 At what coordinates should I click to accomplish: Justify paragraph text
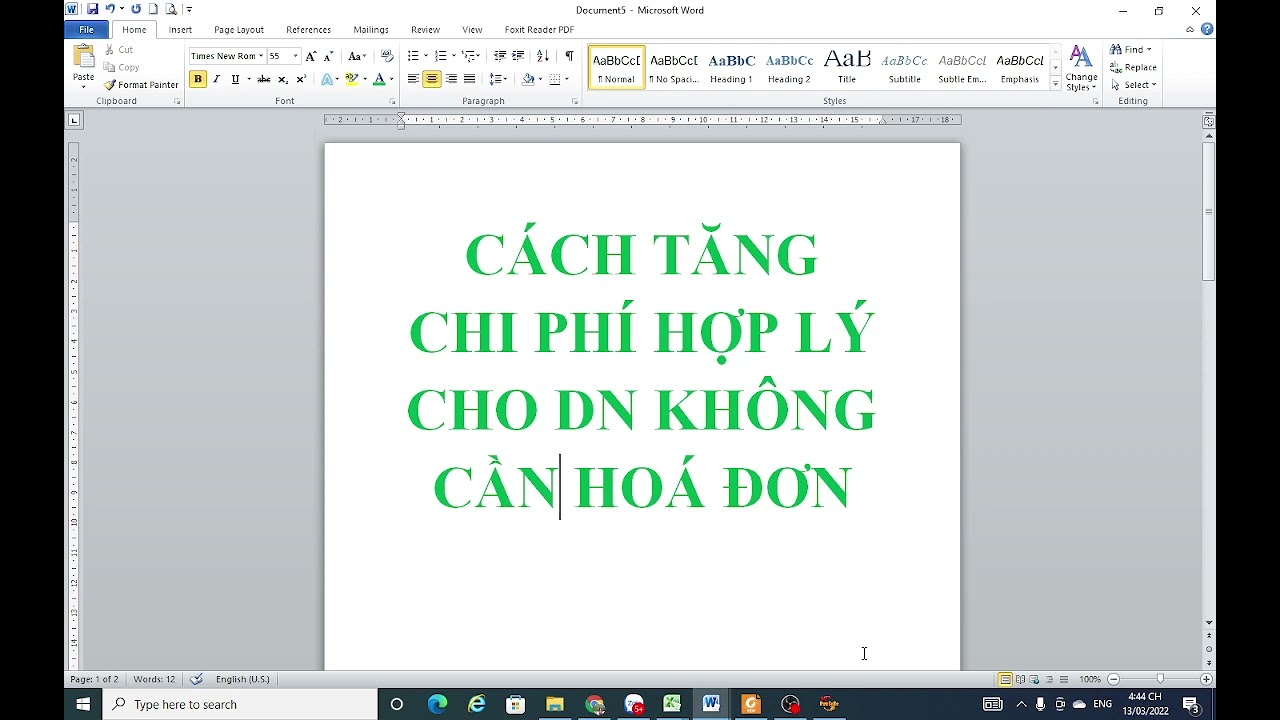pos(470,79)
